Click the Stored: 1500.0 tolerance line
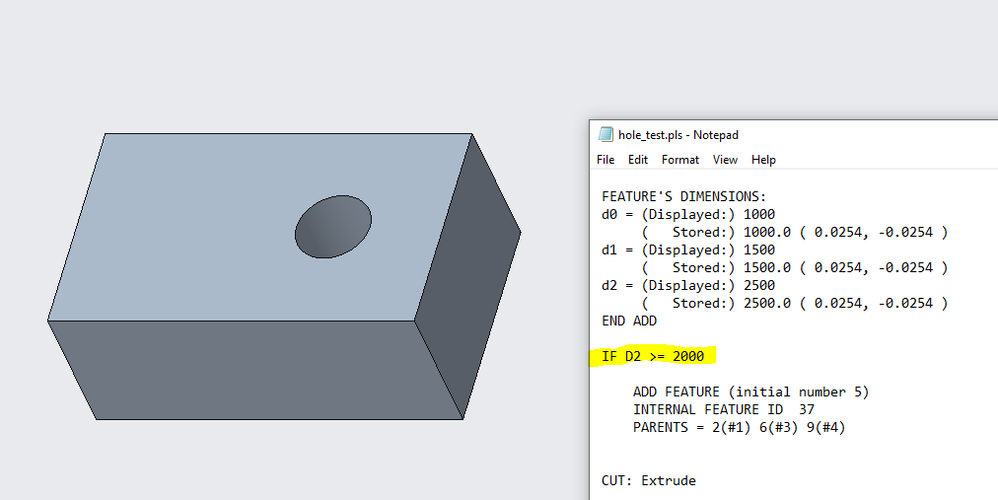Screen dimensions: 998x500 click(x=794, y=268)
